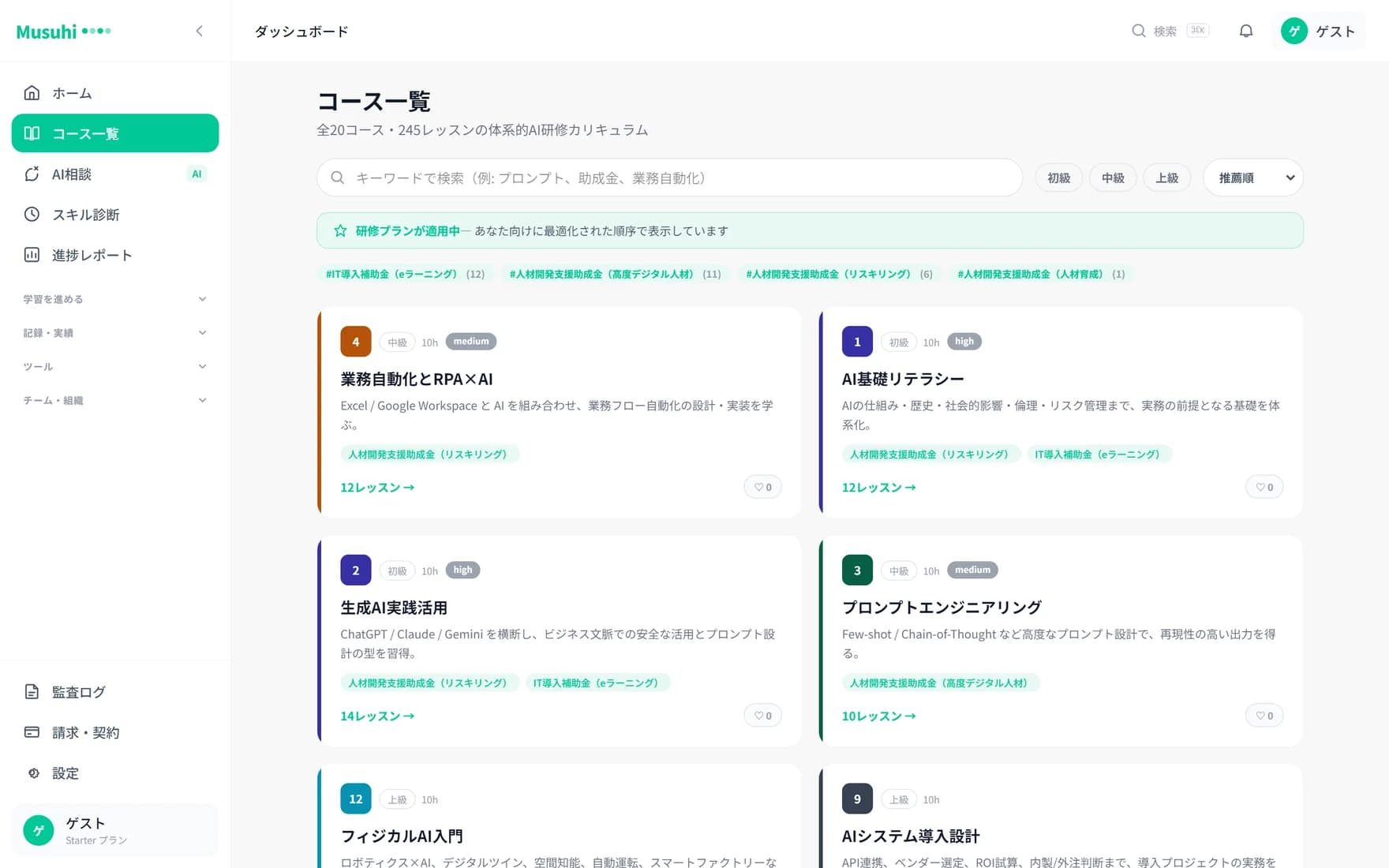Image resolution: width=1389 pixels, height=868 pixels.
Task: Click the 監査ログ document icon
Action: (32, 692)
